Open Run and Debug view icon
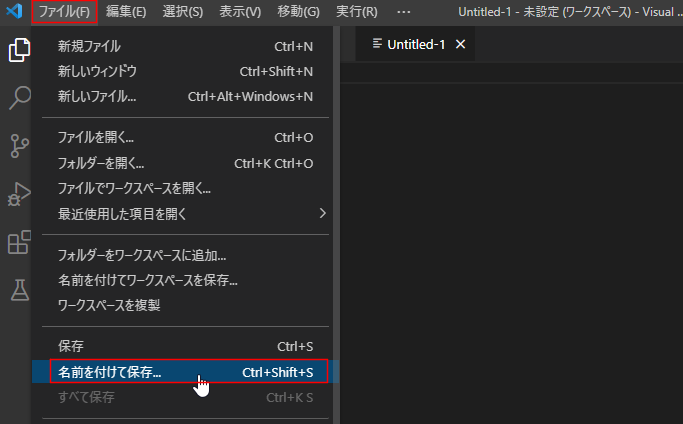The height and width of the screenshot is (424, 683). click(19, 194)
